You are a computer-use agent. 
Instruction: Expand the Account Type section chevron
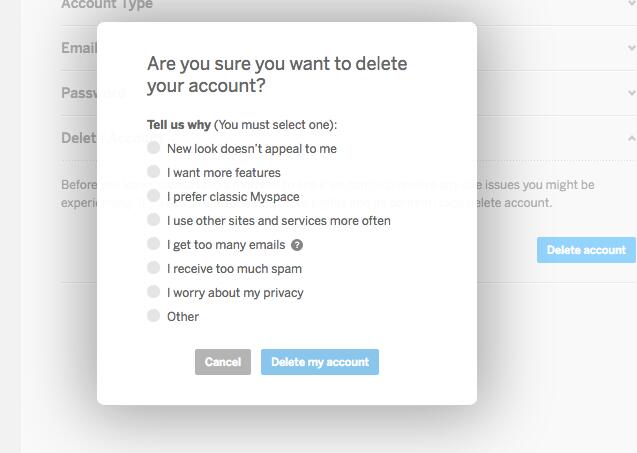tap(631, 3)
